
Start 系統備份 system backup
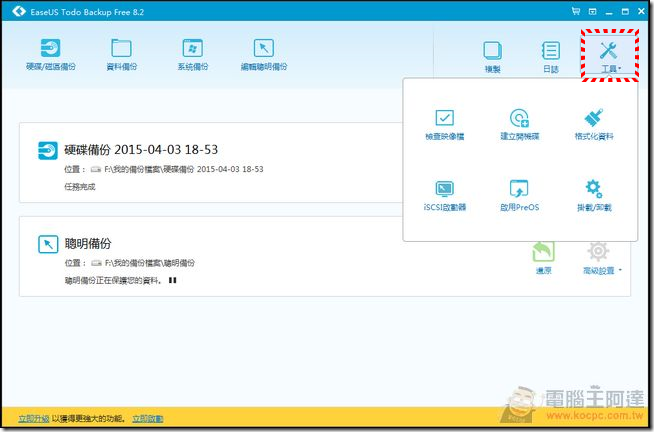pos(192,54)
